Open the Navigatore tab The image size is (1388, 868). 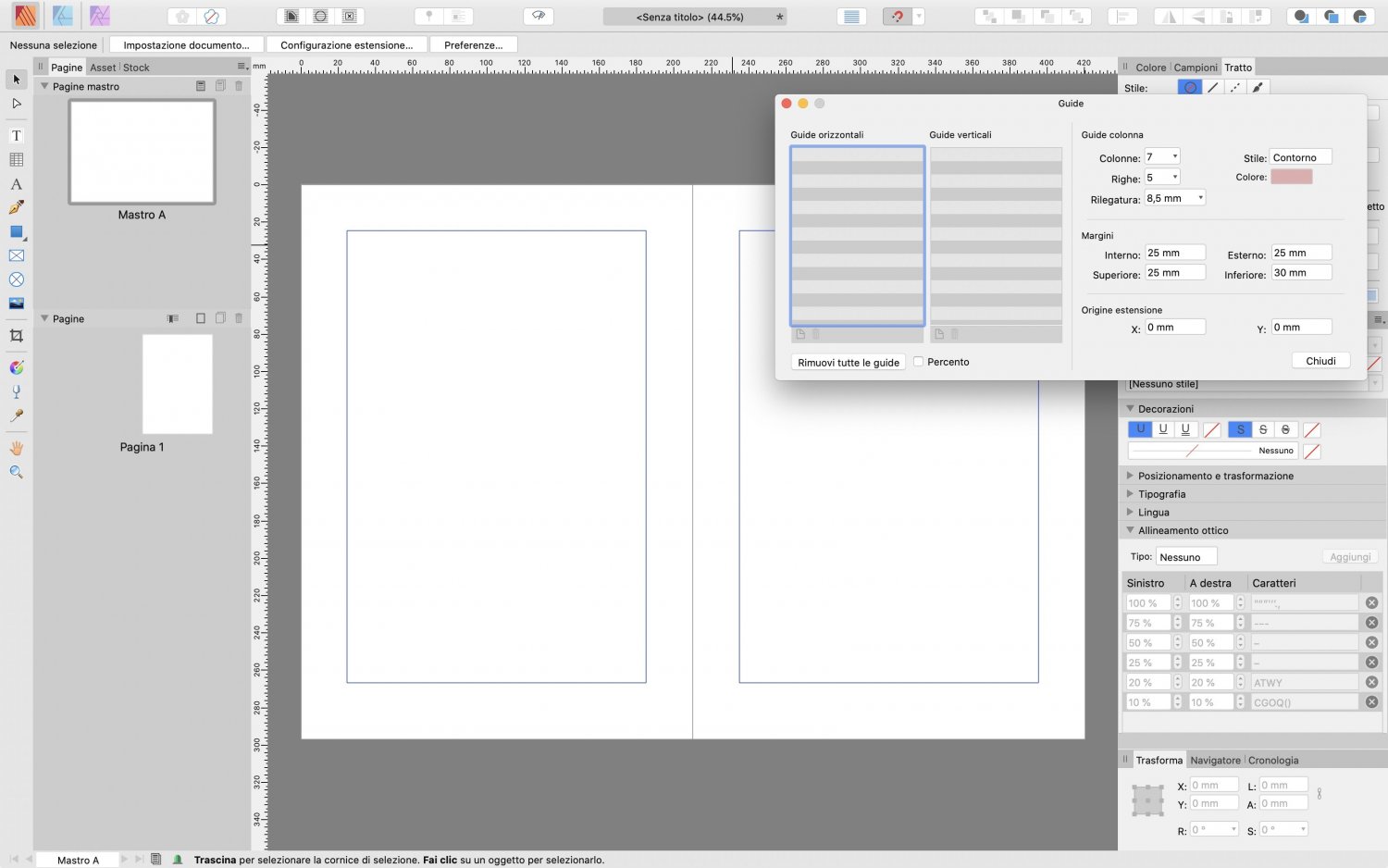pos(1215,761)
